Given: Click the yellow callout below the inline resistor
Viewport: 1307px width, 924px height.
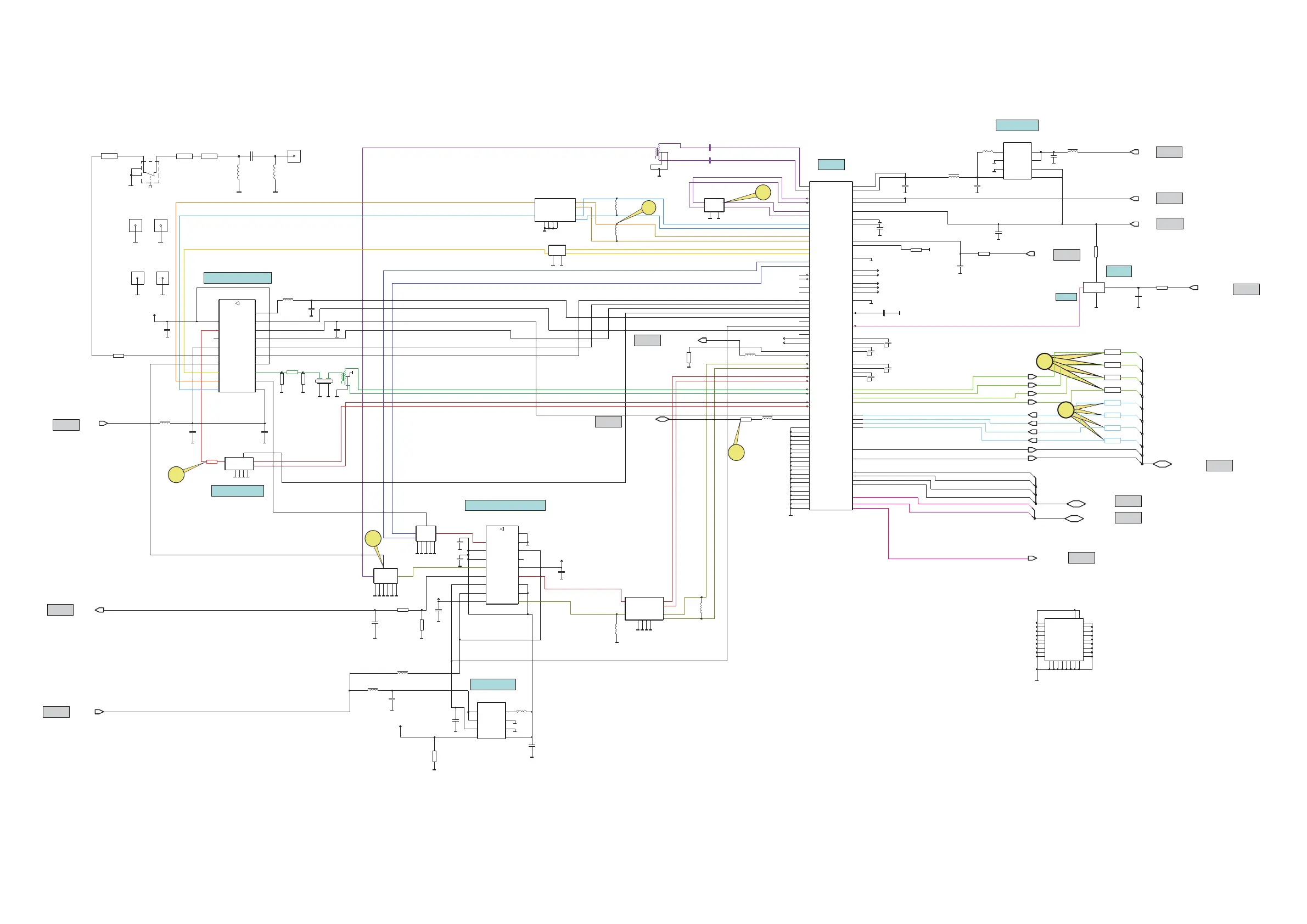Looking at the screenshot, I should [736, 452].
